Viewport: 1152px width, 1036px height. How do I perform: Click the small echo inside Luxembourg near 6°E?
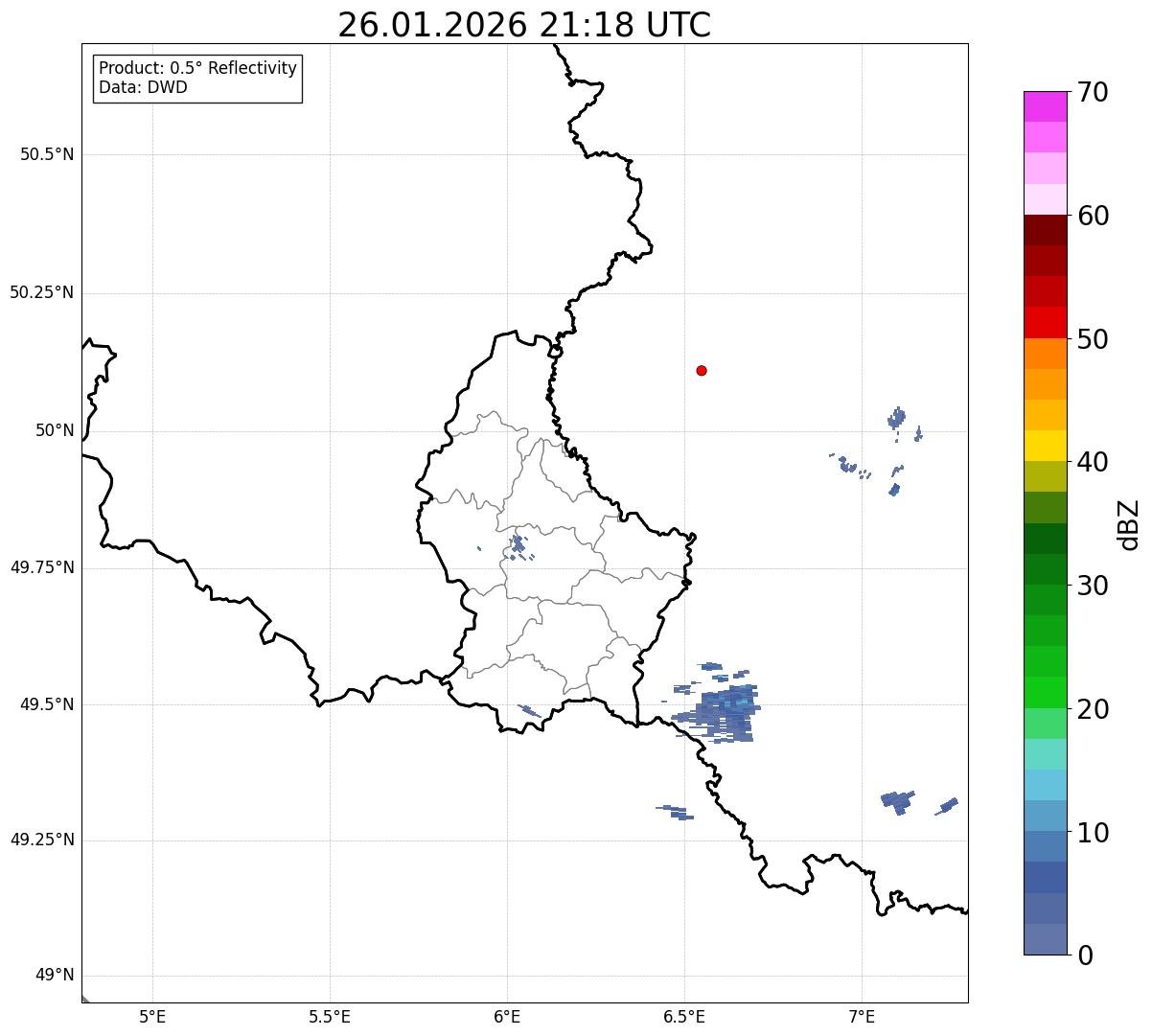pyautogui.click(x=519, y=547)
